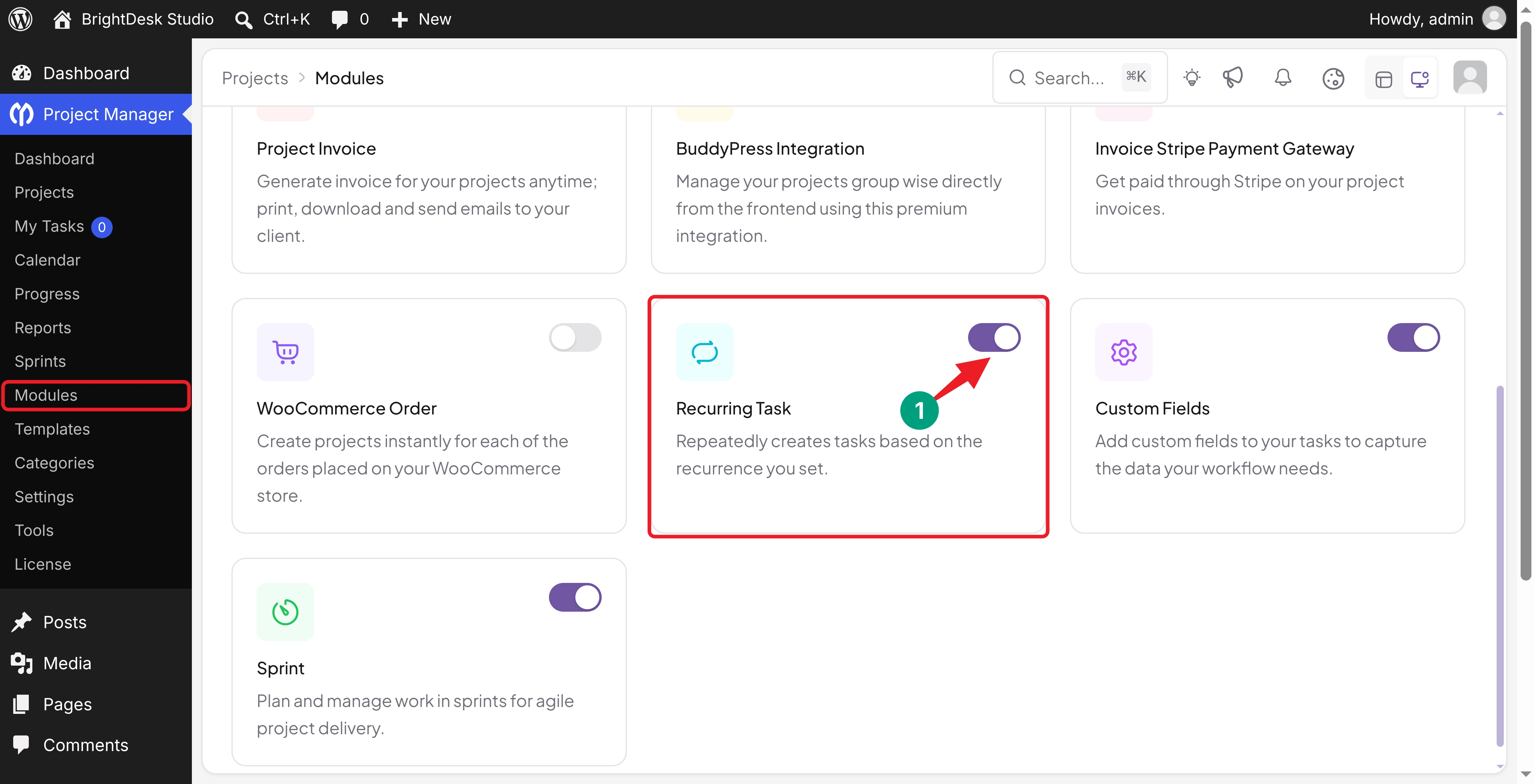Open the notifications bell
This screenshot has height=784, width=1535.
1283,78
